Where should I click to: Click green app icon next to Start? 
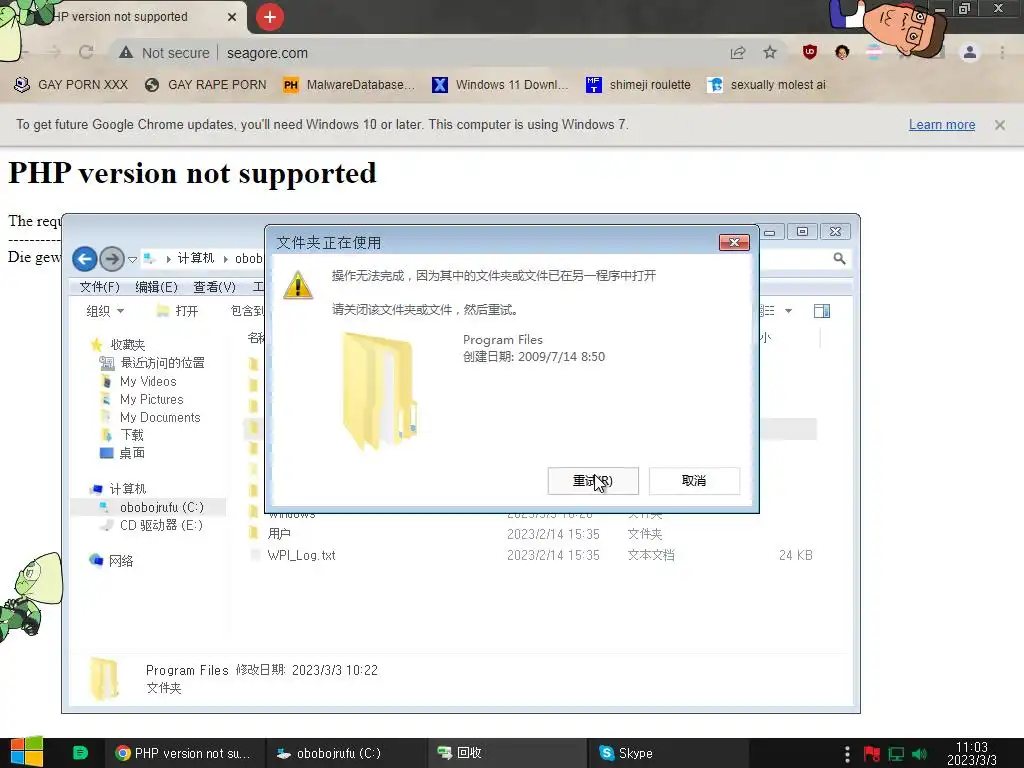tap(80, 753)
